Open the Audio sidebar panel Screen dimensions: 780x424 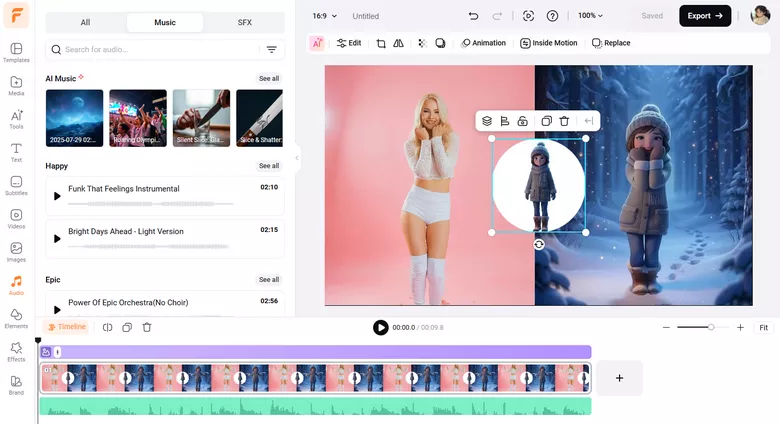[x=16, y=286]
